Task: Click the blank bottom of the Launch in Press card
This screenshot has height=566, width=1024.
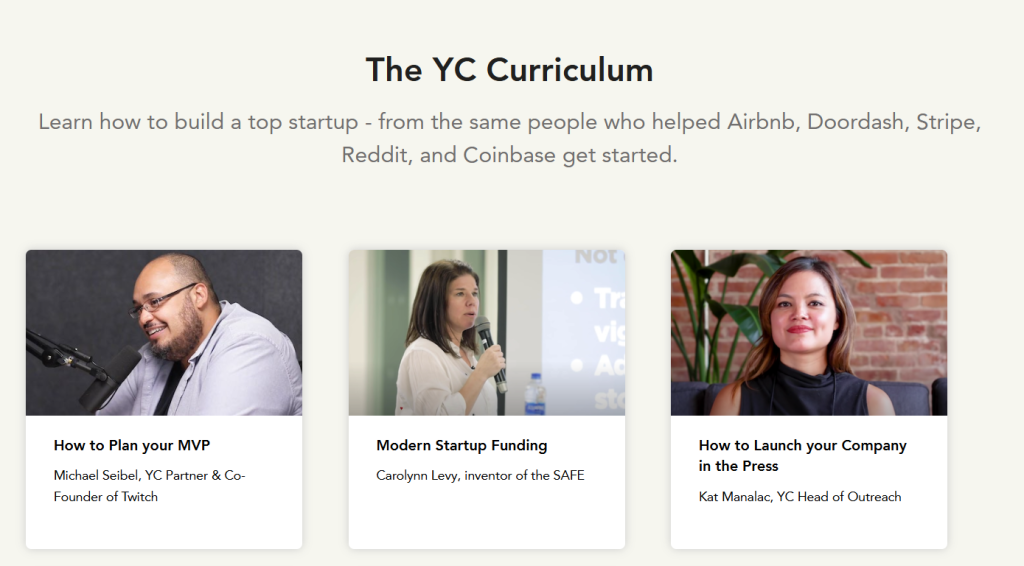Action: [808, 527]
